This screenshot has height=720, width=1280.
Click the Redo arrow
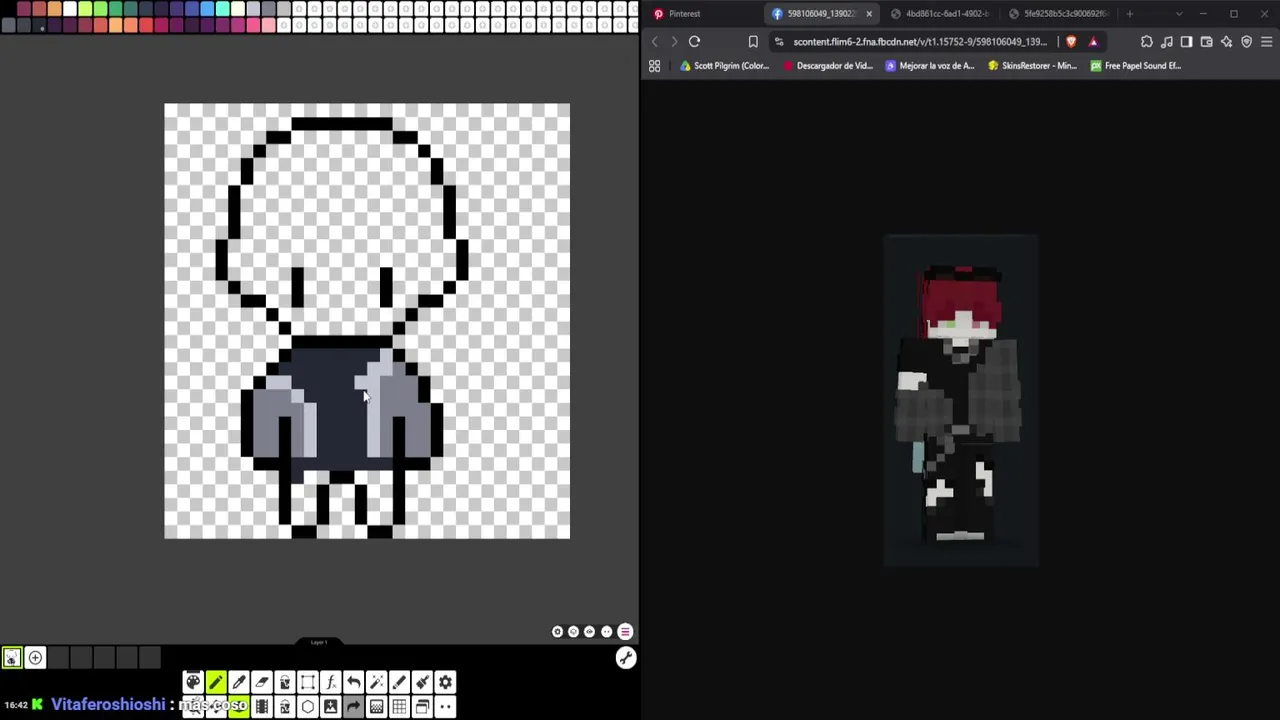[x=354, y=707]
